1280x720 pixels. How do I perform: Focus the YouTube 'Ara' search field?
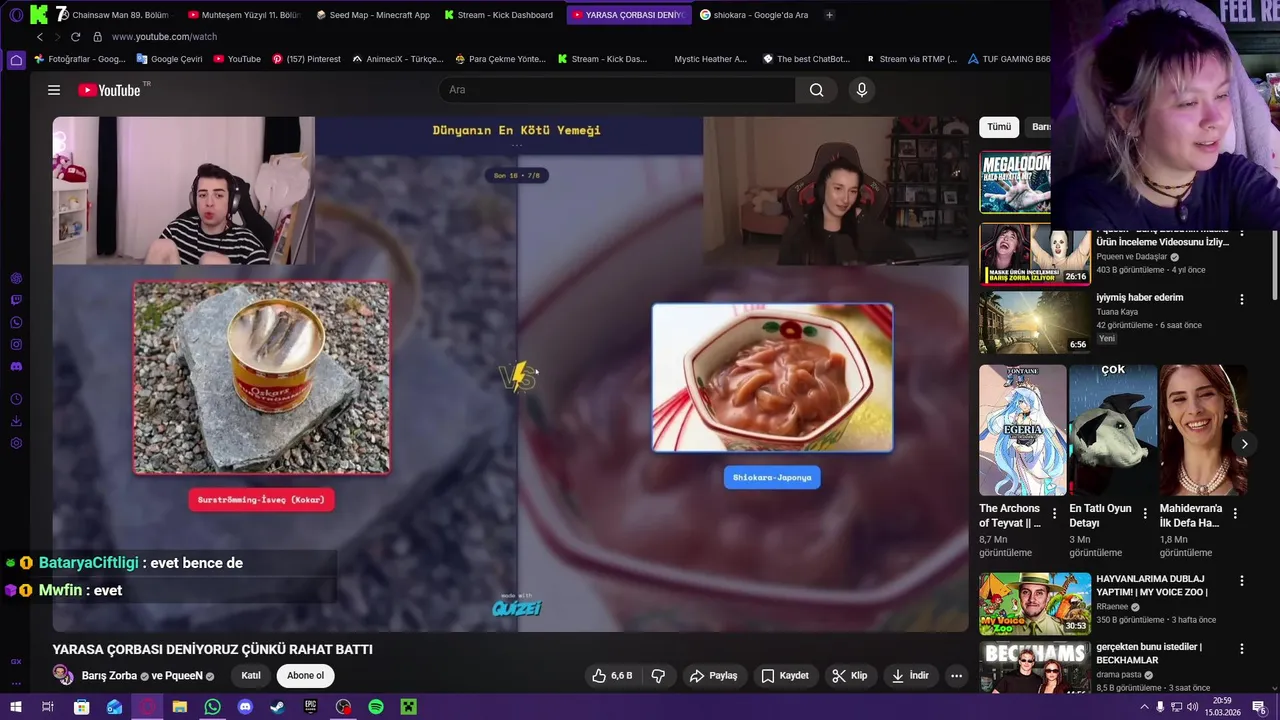click(x=617, y=90)
